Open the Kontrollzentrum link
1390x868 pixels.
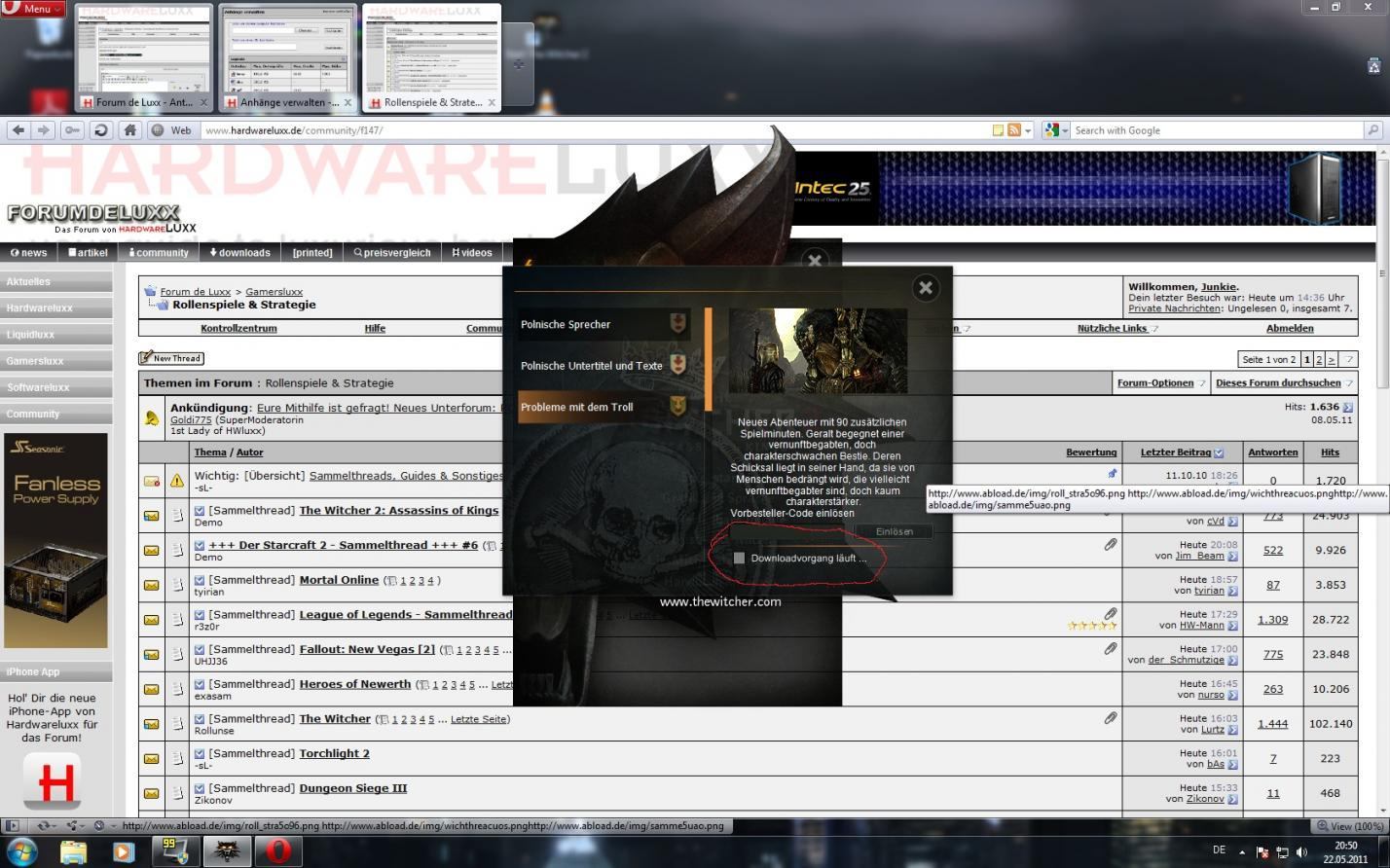[x=238, y=328]
